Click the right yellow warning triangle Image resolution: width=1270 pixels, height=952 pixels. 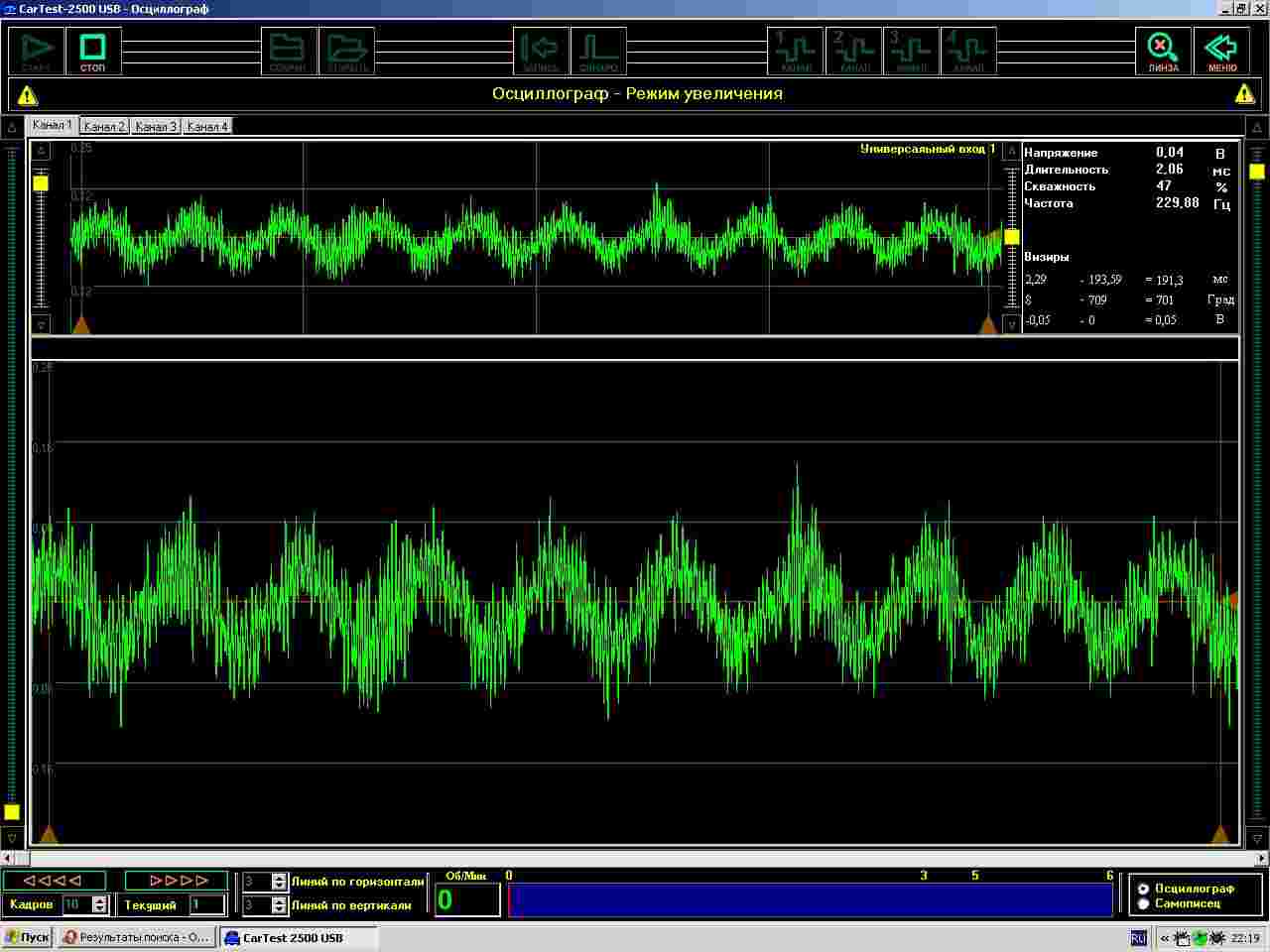coord(1244,94)
